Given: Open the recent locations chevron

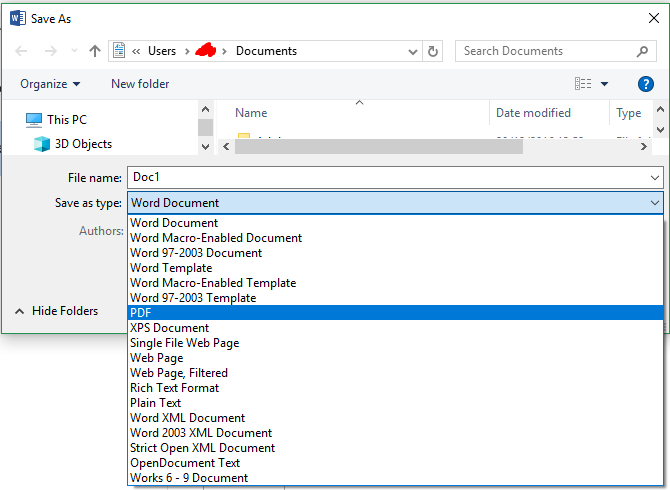Looking at the screenshot, I should (x=74, y=51).
